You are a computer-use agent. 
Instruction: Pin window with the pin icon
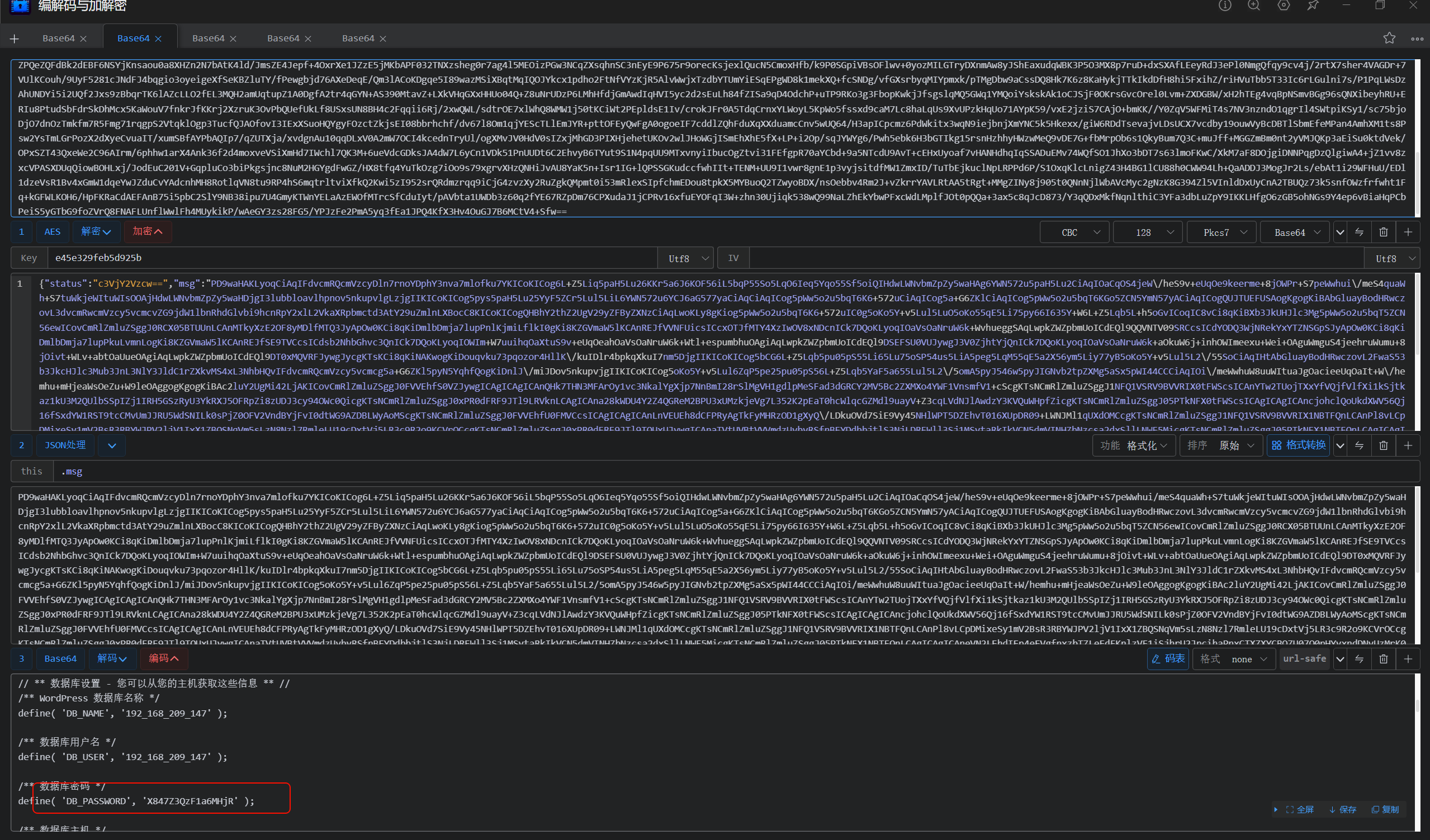1313,6
